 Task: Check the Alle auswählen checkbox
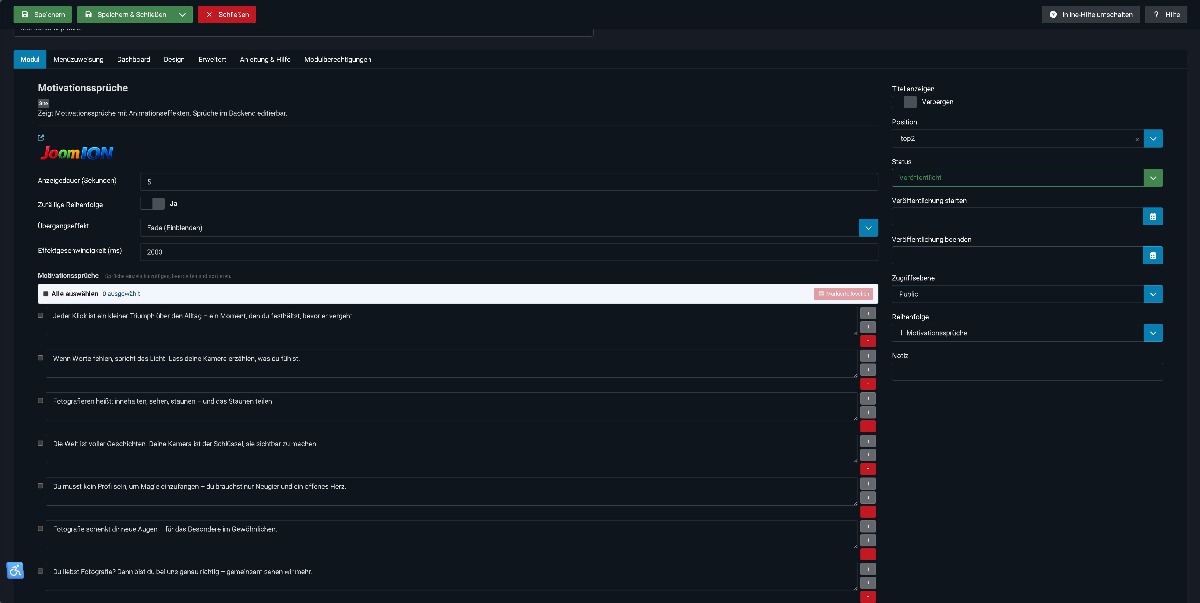(46, 294)
